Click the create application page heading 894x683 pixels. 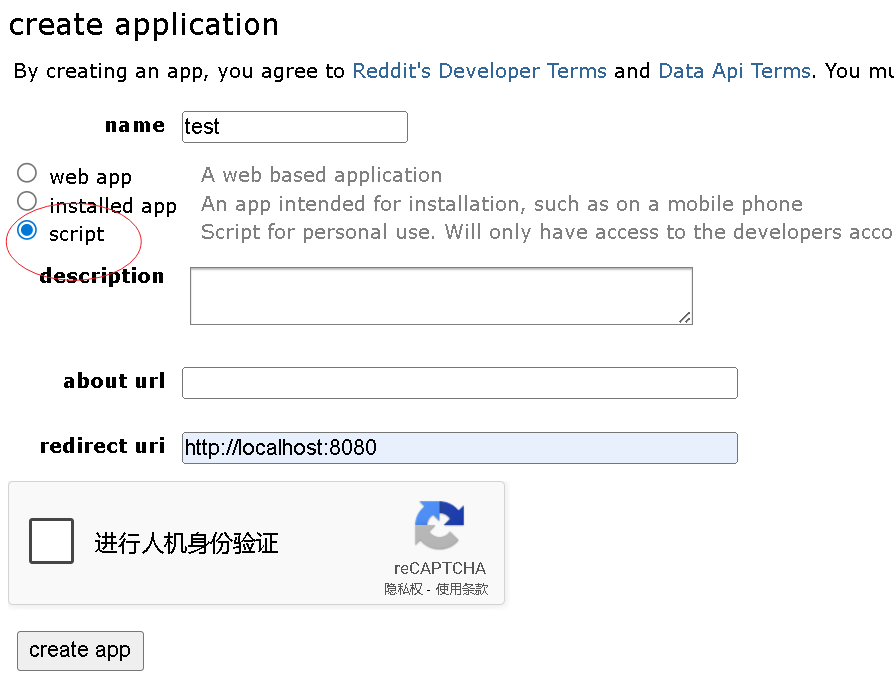(143, 24)
